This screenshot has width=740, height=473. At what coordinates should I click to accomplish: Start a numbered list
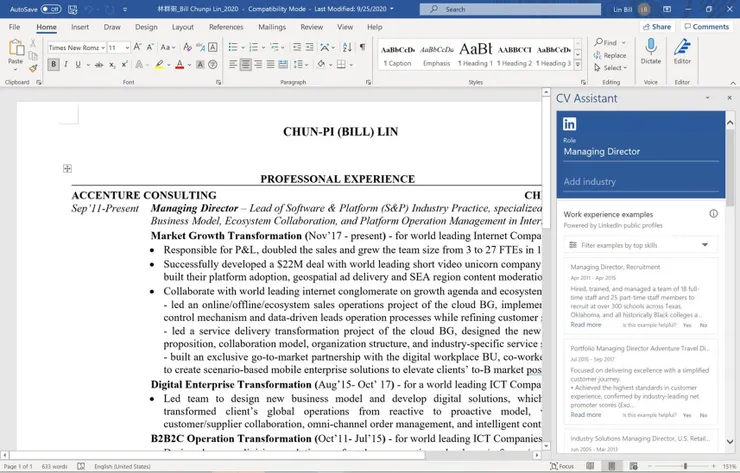point(253,47)
